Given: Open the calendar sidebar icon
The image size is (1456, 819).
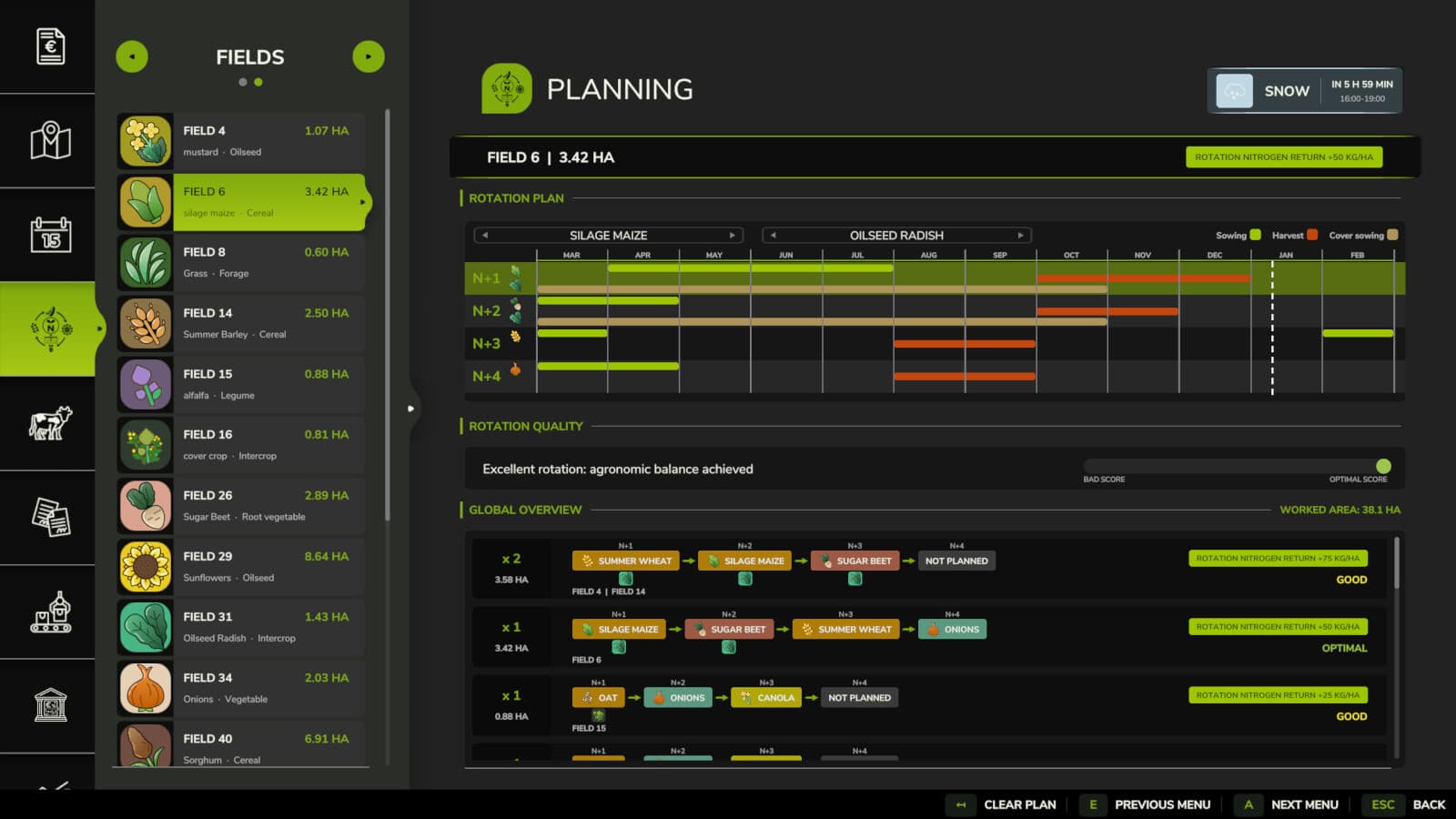Looking at the screenshot, I should coord(50,235).
